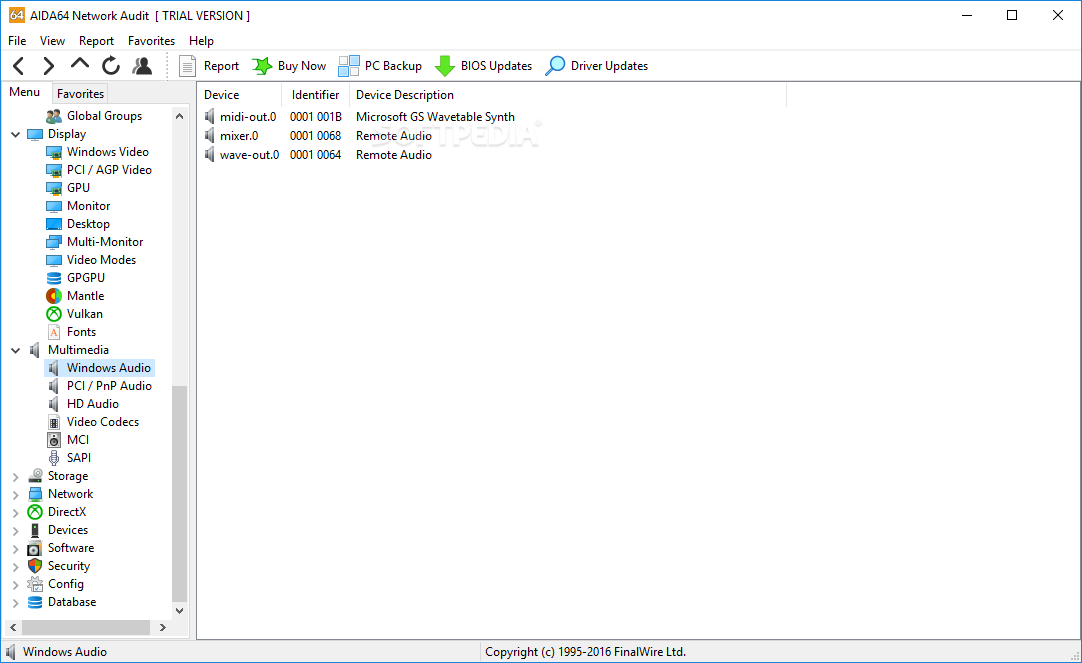
Task: Select the Desktop tree icon
Action: tap(54, 224)
